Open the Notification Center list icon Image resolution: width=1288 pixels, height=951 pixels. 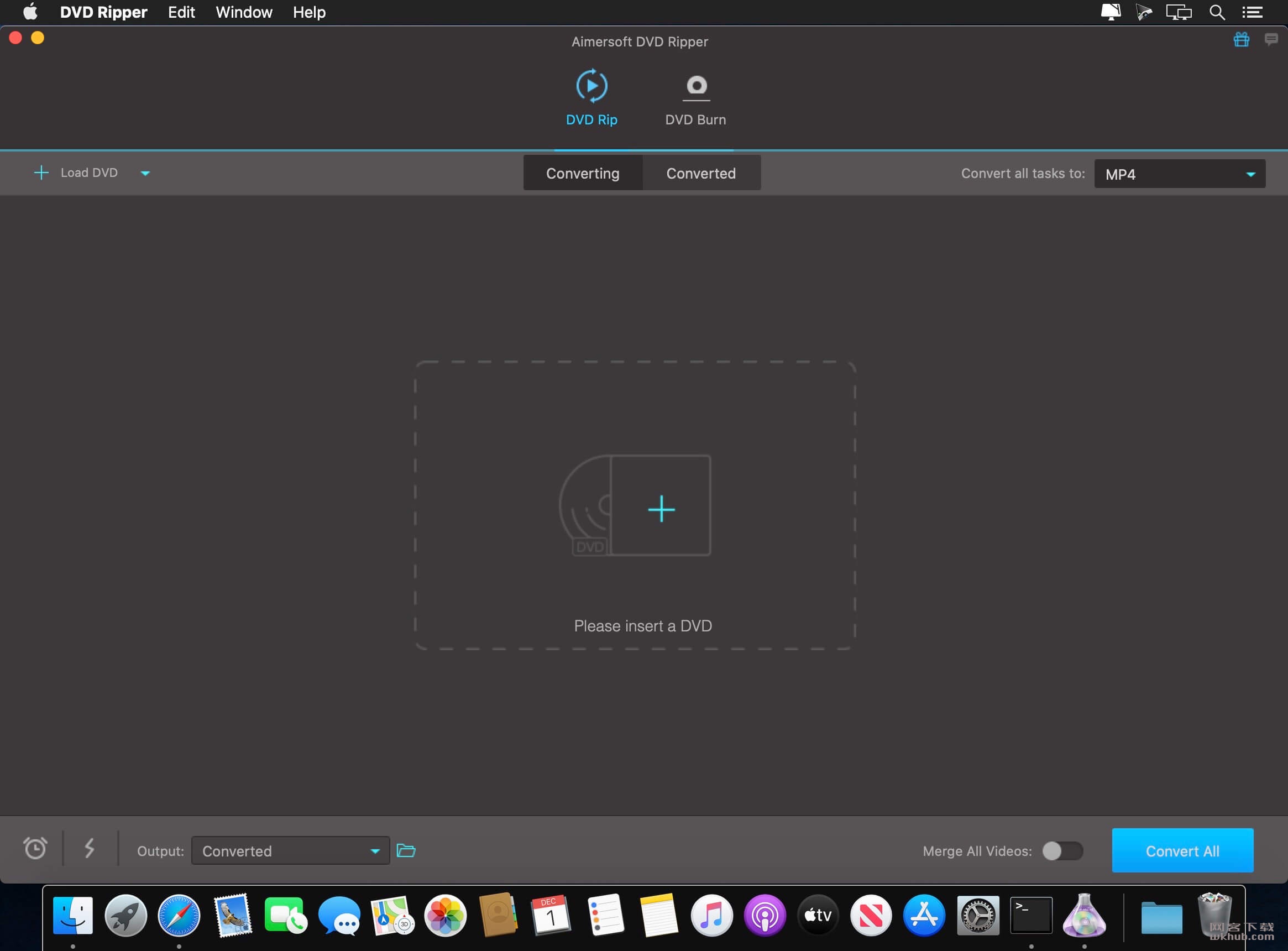(x=1253, y=13)
